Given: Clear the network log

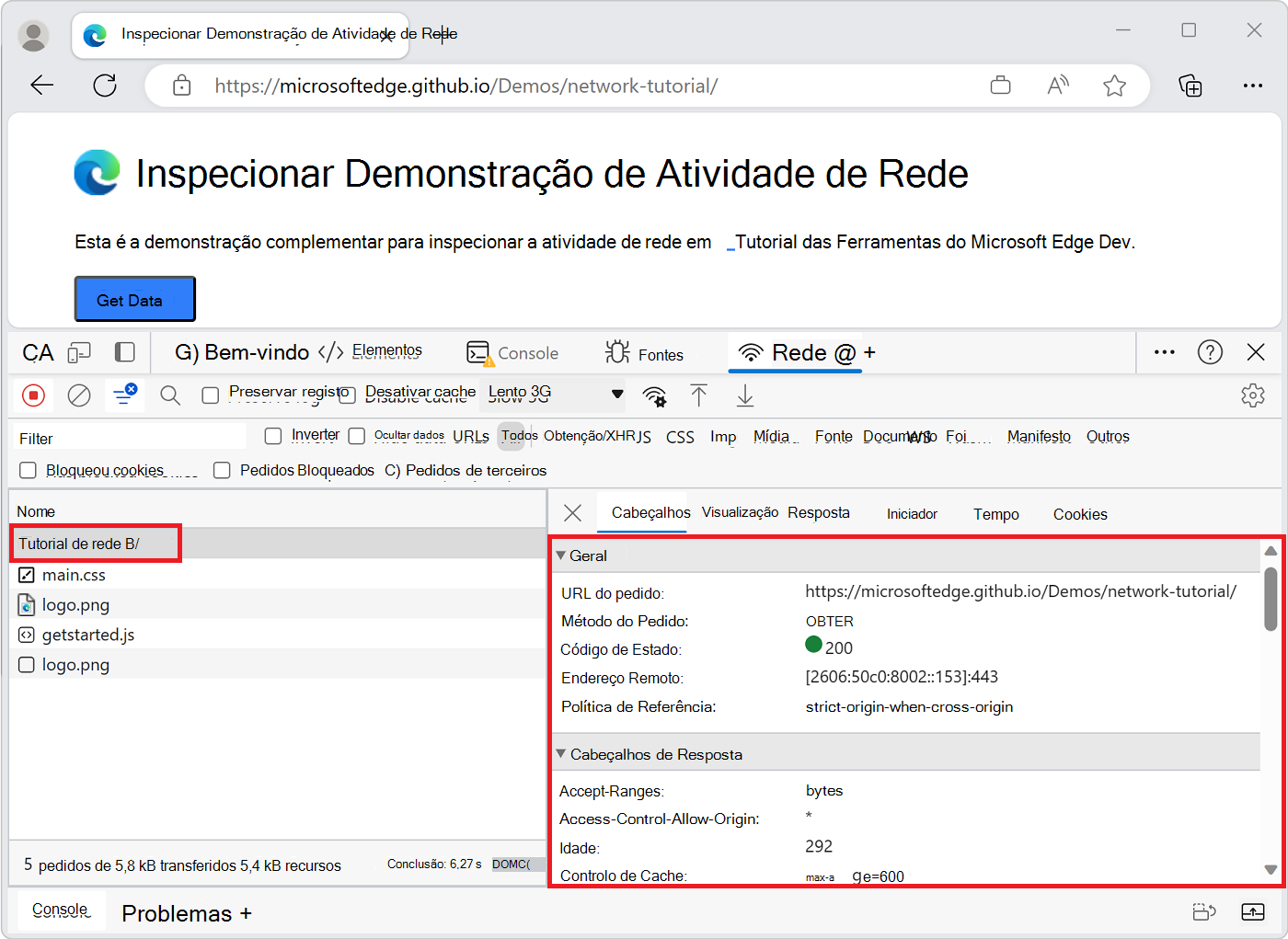Looking at the screenshot, I should tap(79, 395).
